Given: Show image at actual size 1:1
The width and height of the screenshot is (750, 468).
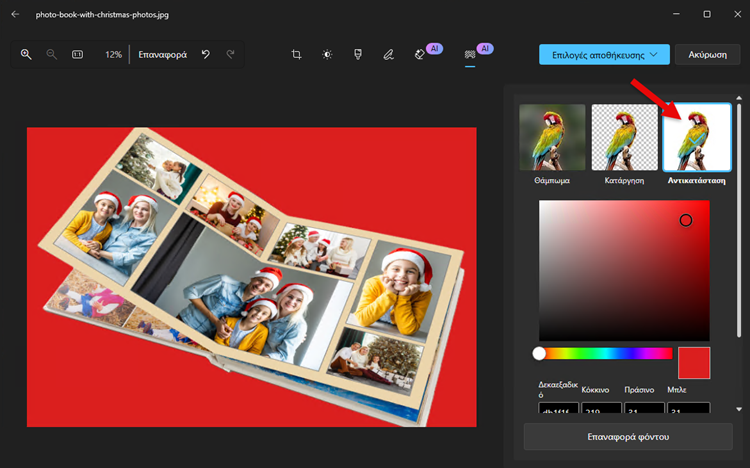Looking at the screenshot, I should click(78, 54).
